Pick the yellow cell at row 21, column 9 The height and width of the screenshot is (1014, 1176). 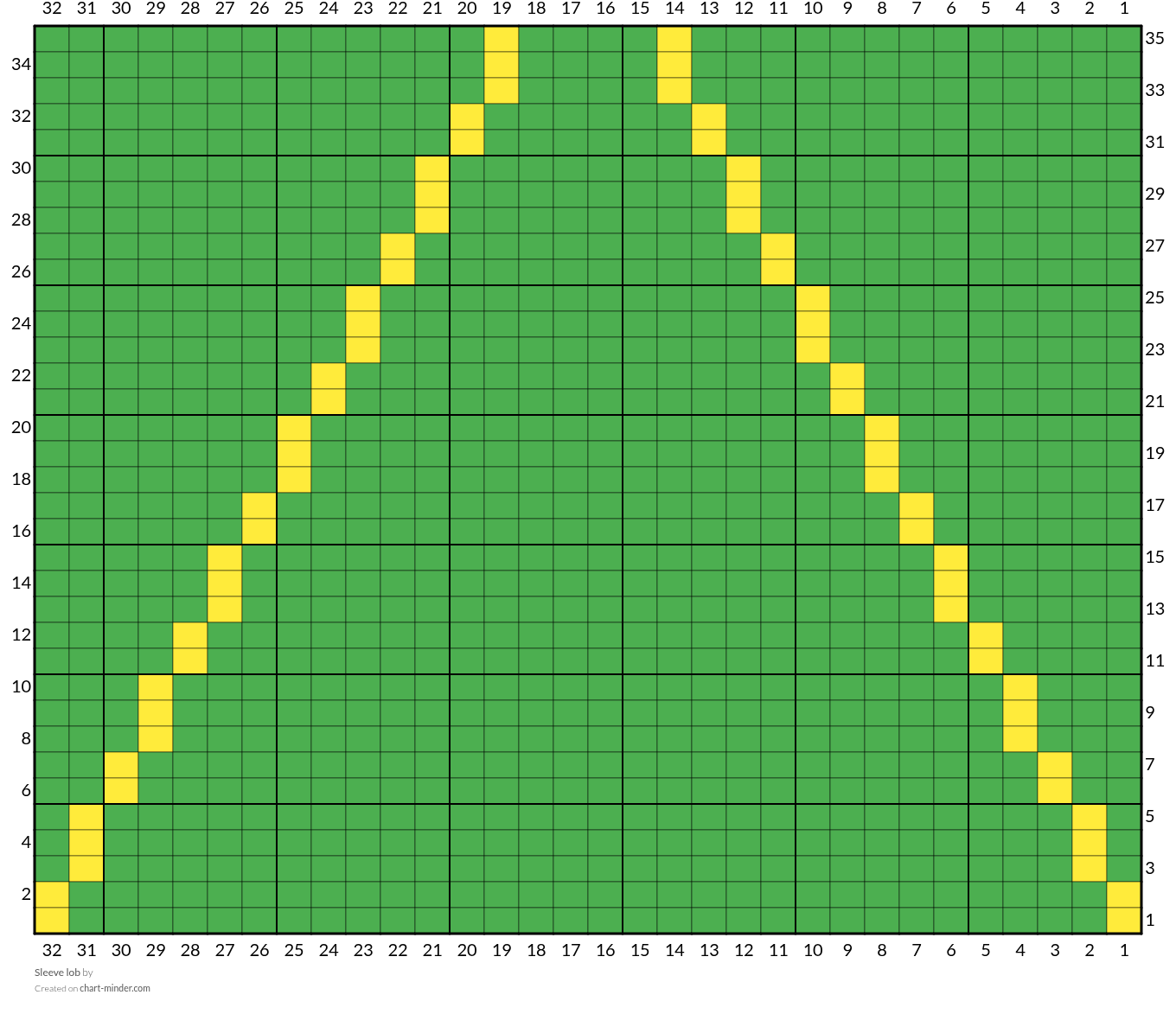[x=847, y=402]
